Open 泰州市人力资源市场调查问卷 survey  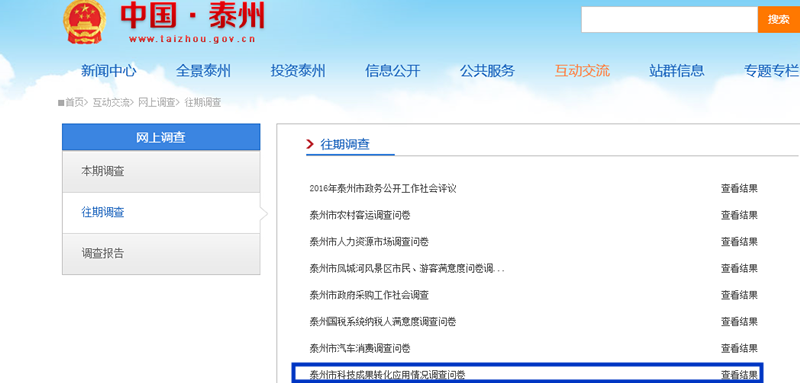coord(369,242)
